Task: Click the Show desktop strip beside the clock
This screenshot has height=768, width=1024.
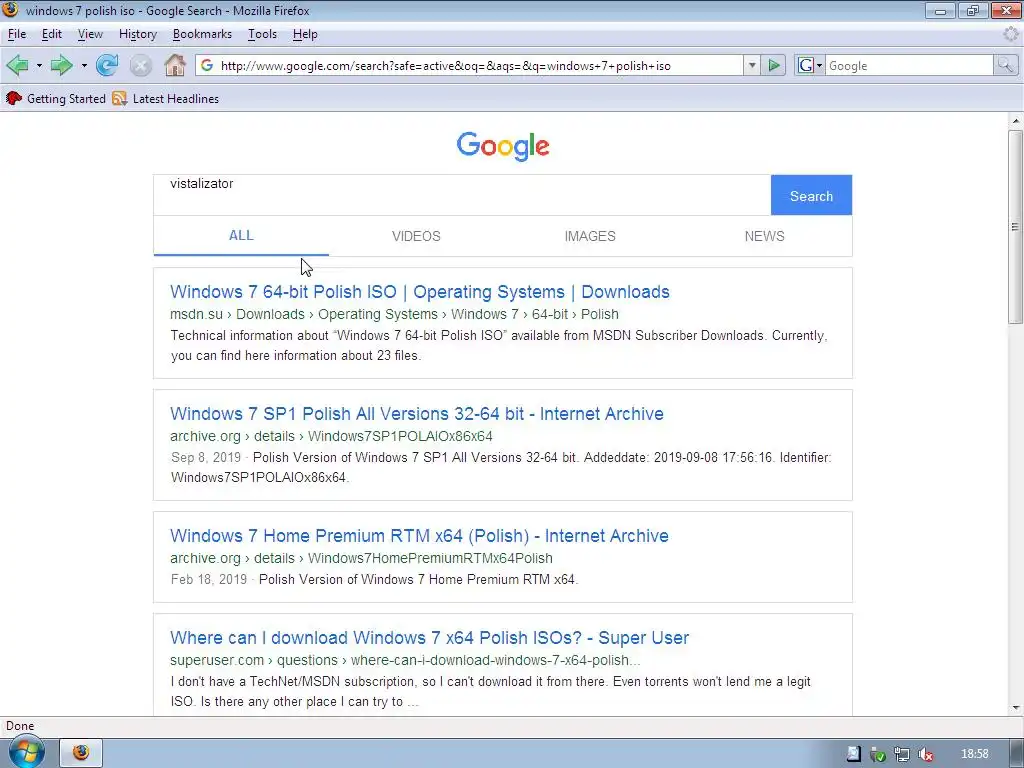Action: pos(1018,754)
